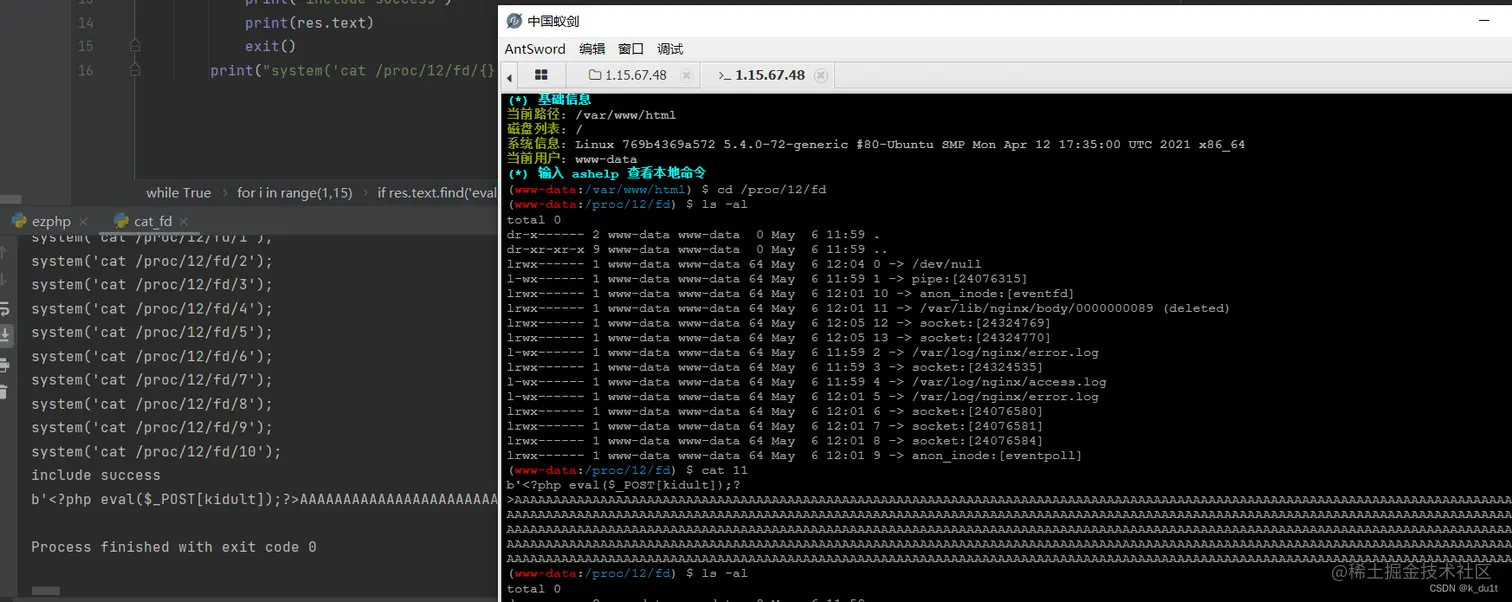Click terminal icon on the 1.15.67.48 terminal tab
Screen dimensions: 1512x602
(x=725, y=75)
